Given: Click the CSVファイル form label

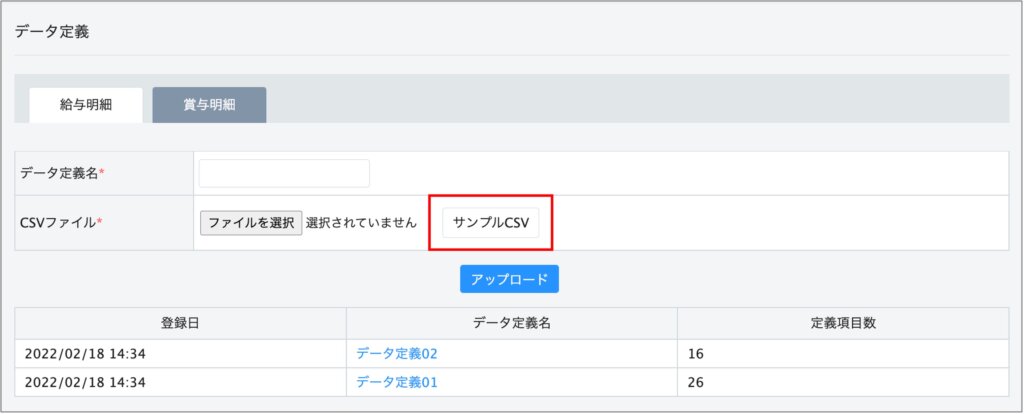Looking at the screenshot, I should [x=56, y=223].
